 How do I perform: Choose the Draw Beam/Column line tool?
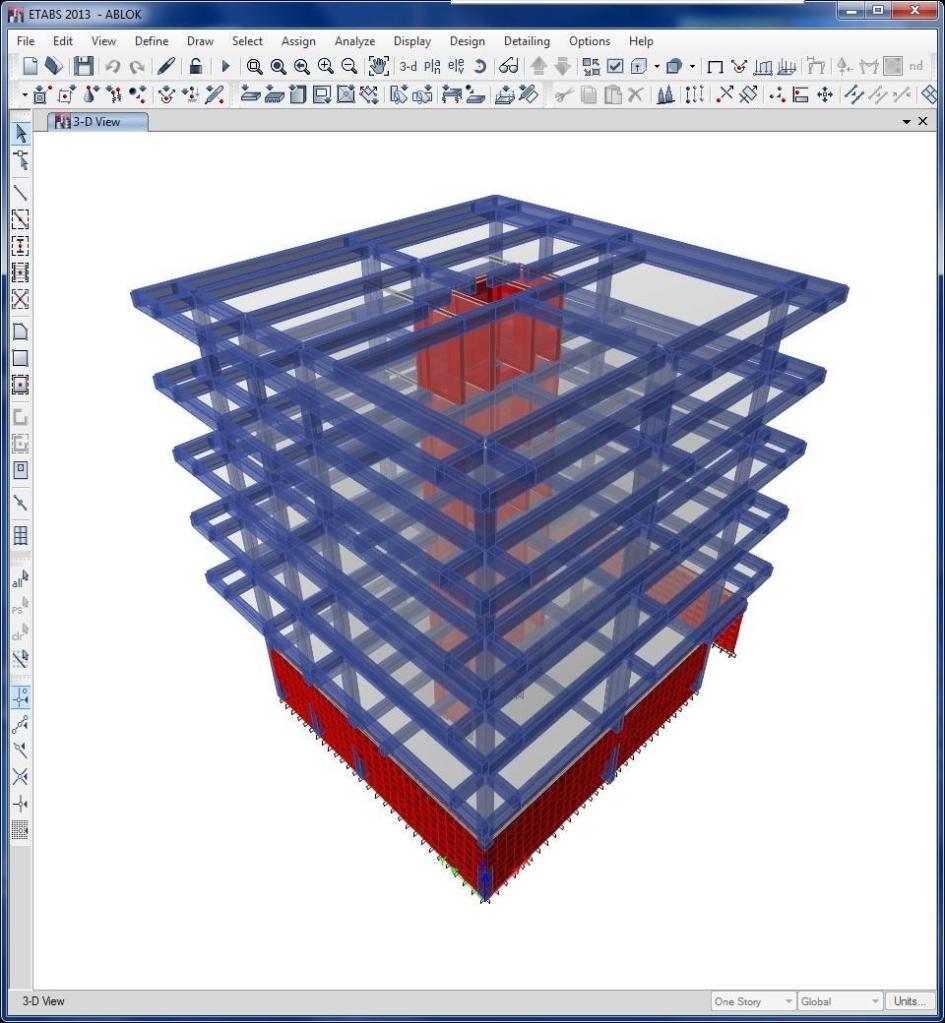tap(20, 192)
